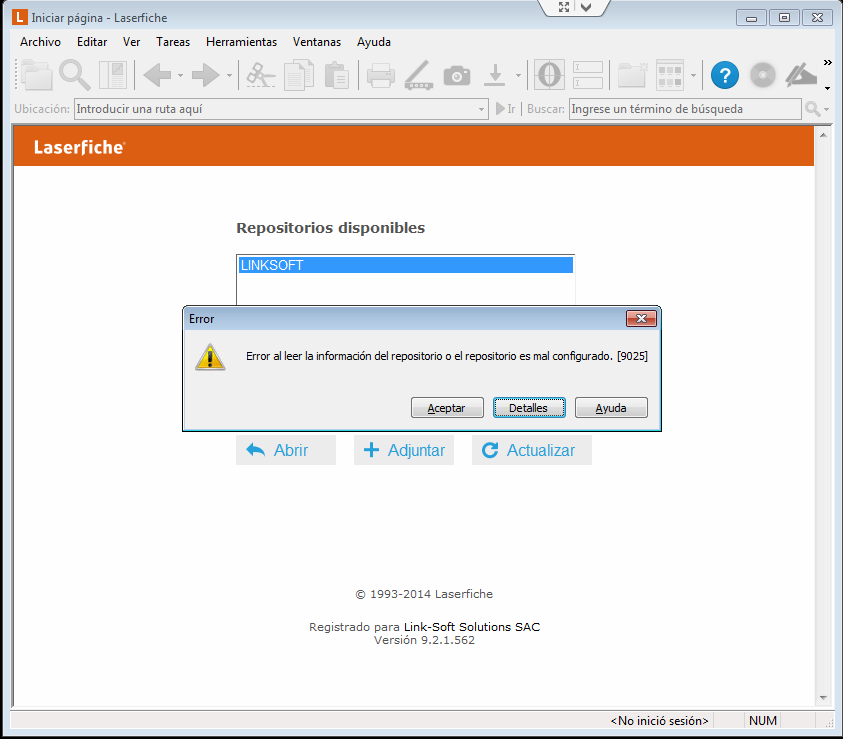Image resolution: width=843 pixels, height=739 pixels.
Task: Click the stamp annotation icon
Action: [801, 75]
